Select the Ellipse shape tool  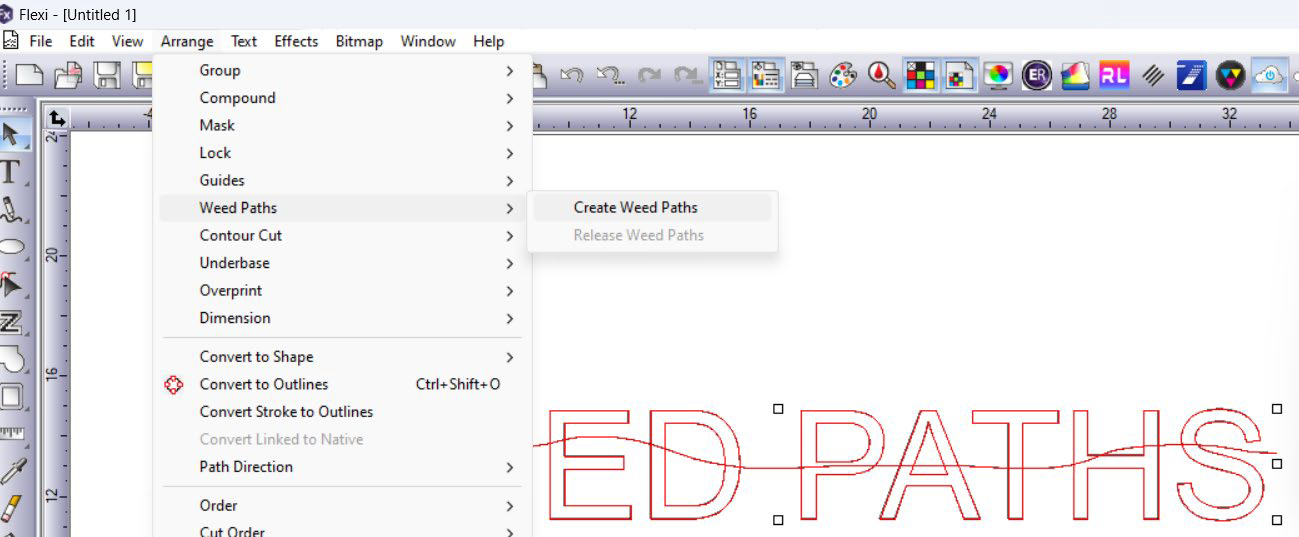coord(12,246)
